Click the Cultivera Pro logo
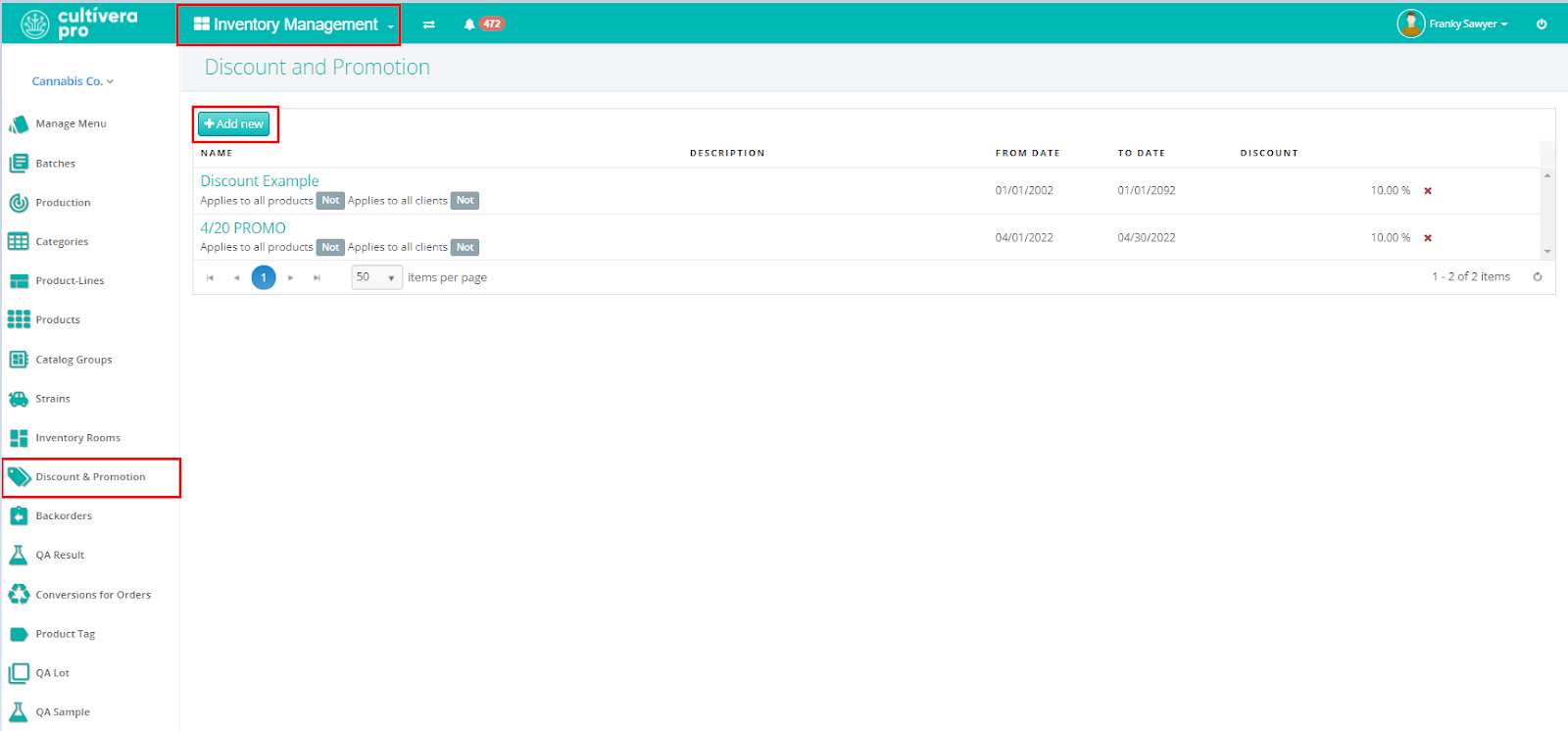The image size is (1568, 731). coord(79,24)
